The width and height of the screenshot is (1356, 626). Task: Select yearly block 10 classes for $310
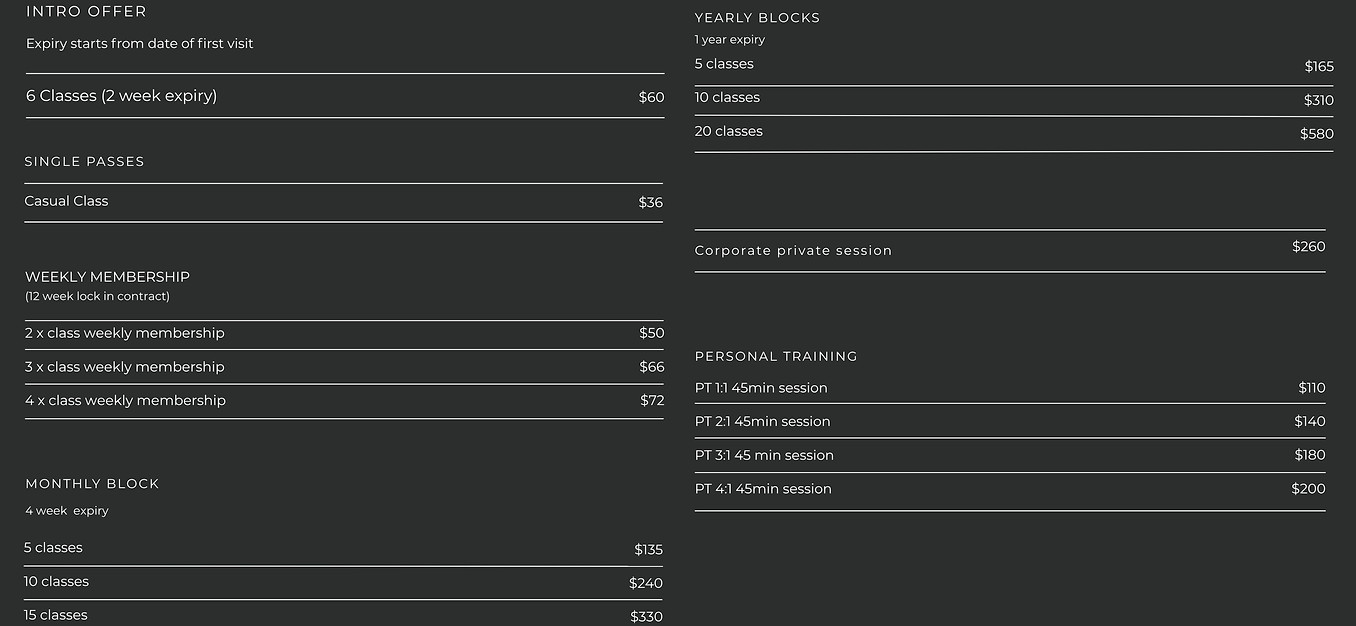click(1014, 99)
